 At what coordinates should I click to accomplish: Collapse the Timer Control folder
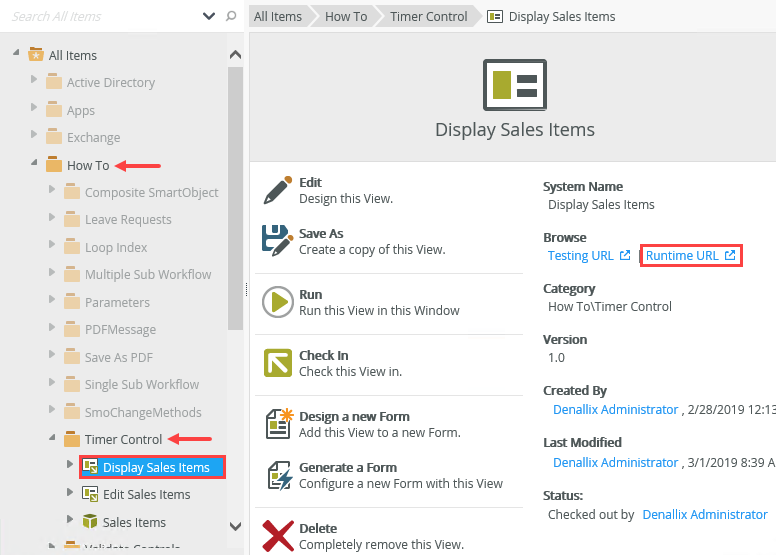coord(51,439)
